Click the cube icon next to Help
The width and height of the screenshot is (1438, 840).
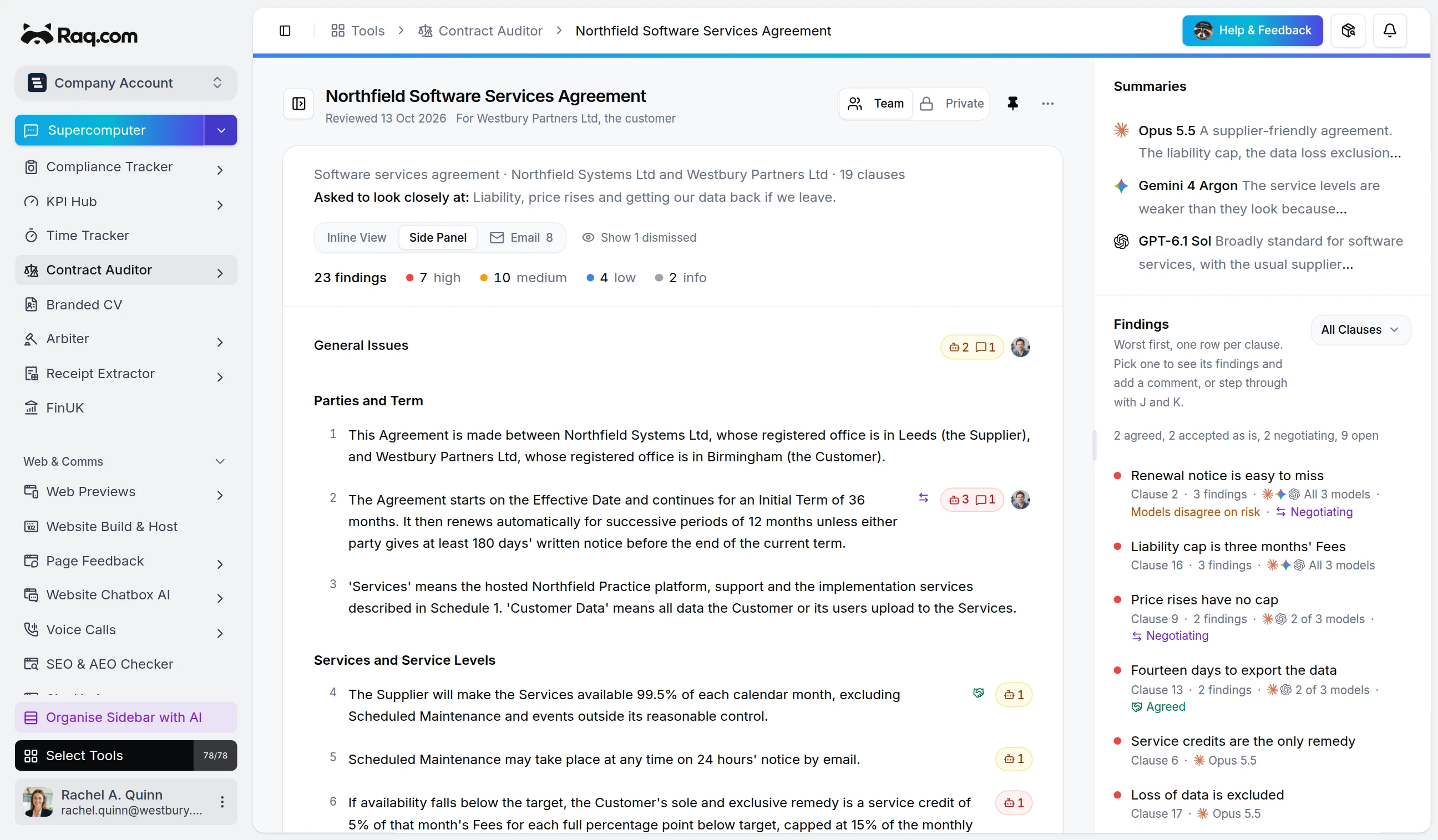pyautogui.click(x=1348, y=30)
